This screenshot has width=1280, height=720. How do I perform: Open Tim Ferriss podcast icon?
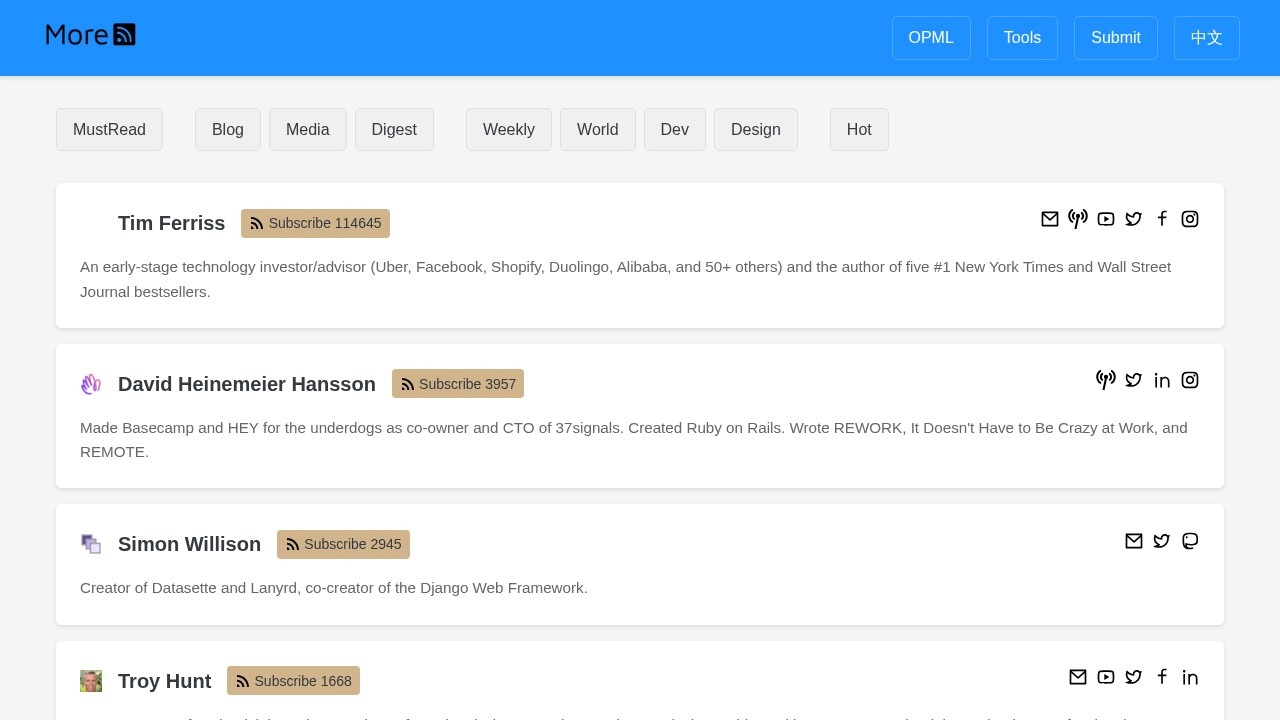[x=1078, y=219]
